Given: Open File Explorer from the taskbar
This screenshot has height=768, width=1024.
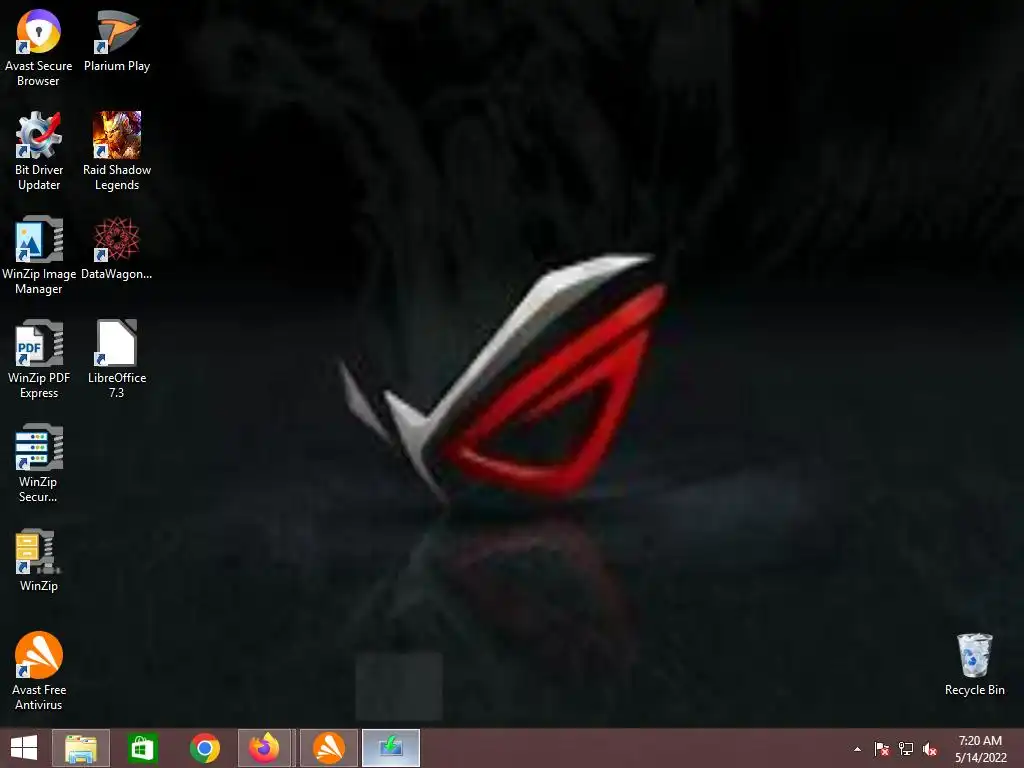Looking at the screenshot, I should pyautogui.click(x=81, y=748).
